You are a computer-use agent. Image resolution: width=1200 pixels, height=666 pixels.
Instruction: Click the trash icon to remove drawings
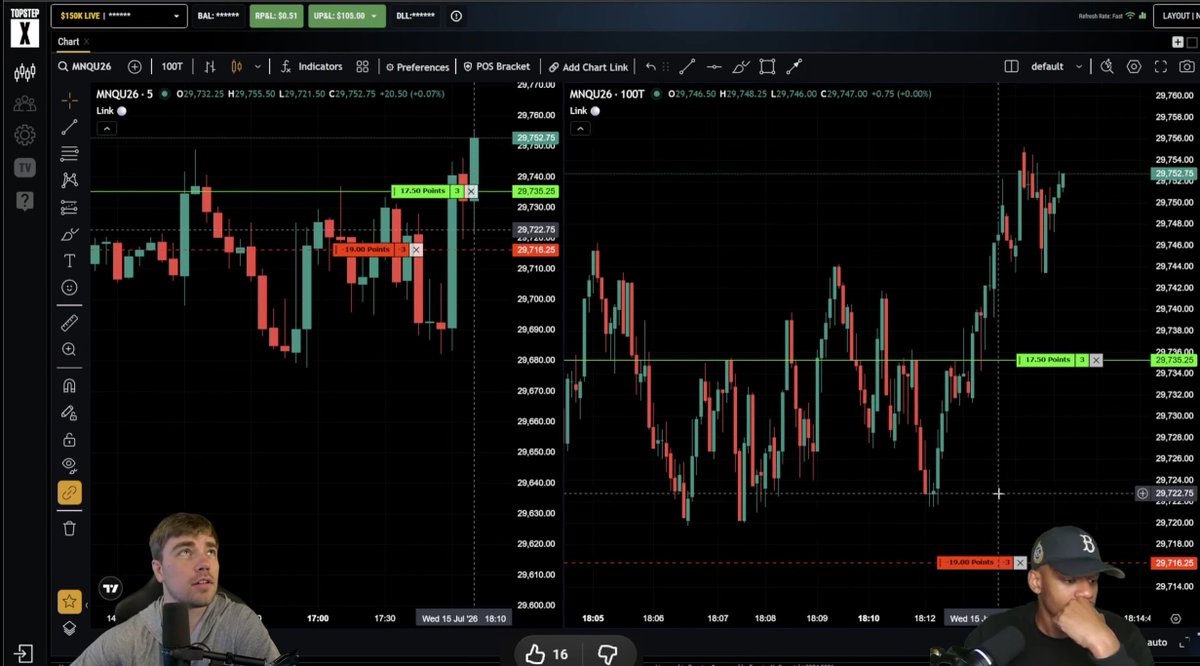point(69,528)
